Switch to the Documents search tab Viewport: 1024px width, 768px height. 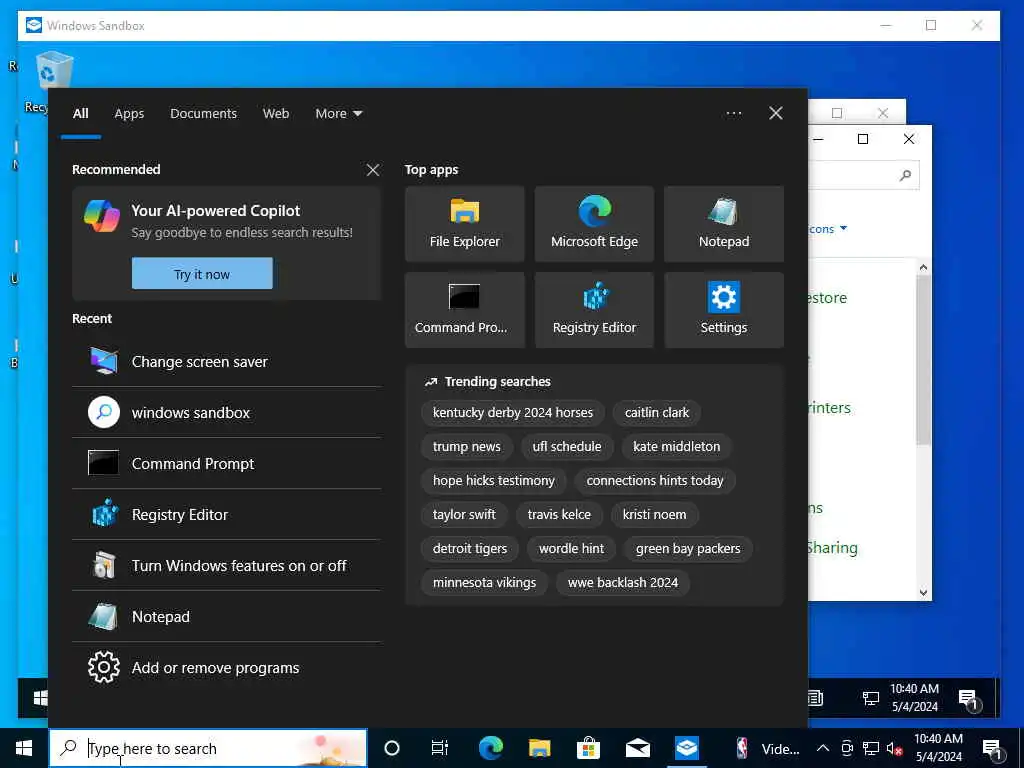click(203, 114)
